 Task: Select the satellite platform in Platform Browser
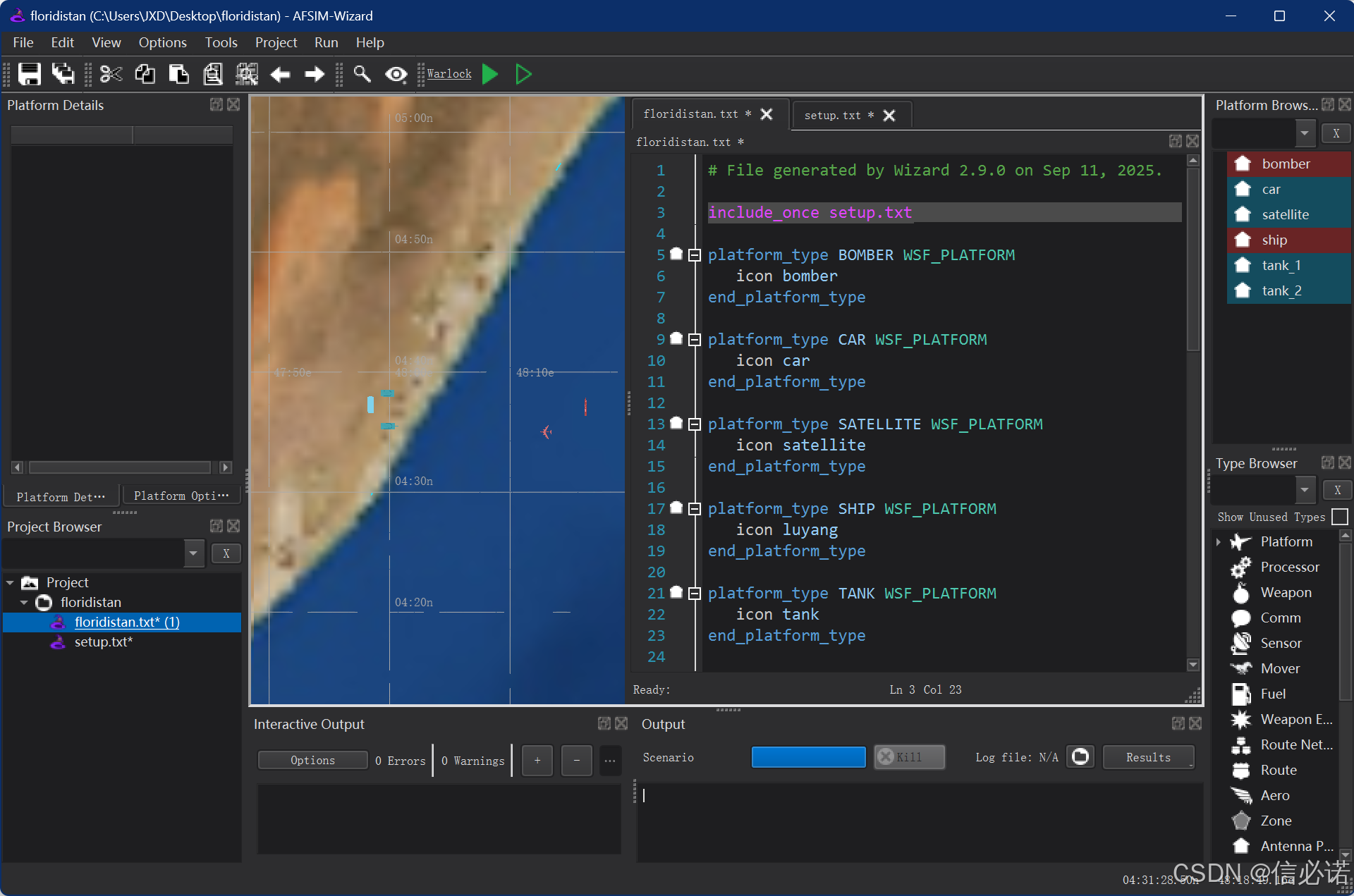[x=1288, y=215]
